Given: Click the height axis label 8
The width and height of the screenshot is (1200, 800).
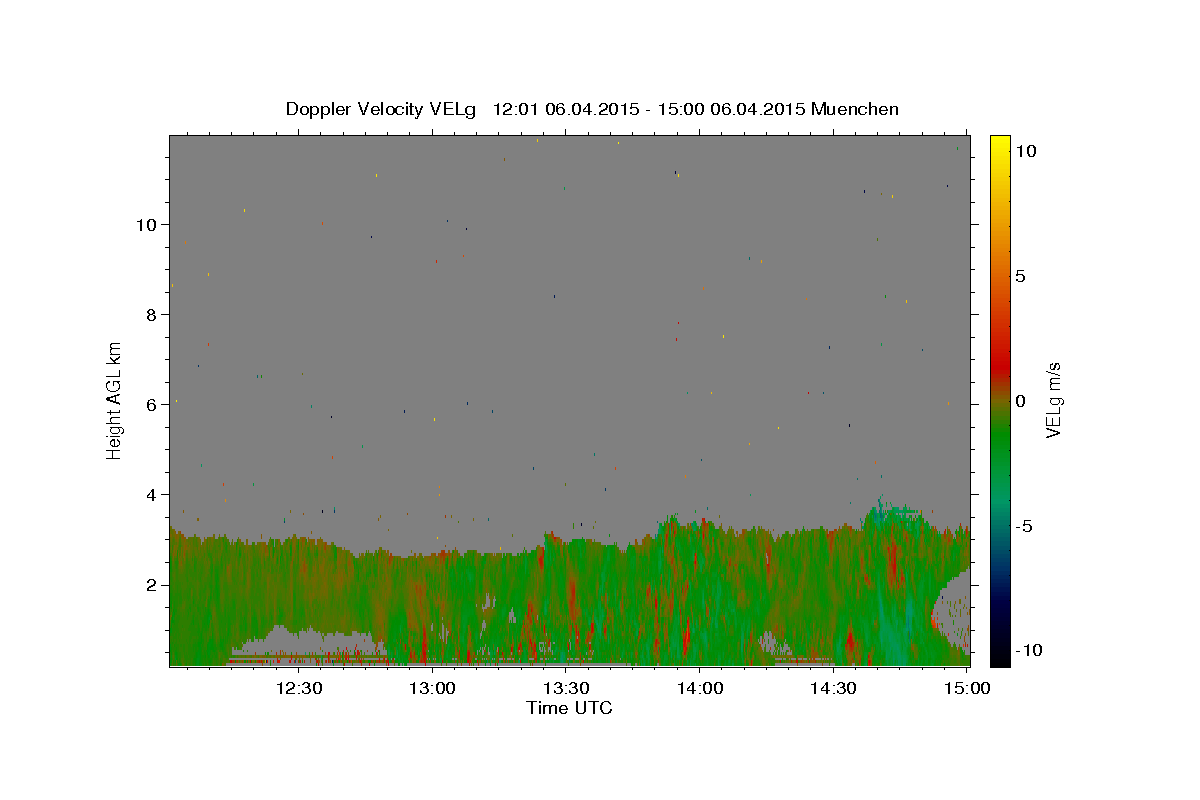Looking at the screenshot, I should click(150, 314).
